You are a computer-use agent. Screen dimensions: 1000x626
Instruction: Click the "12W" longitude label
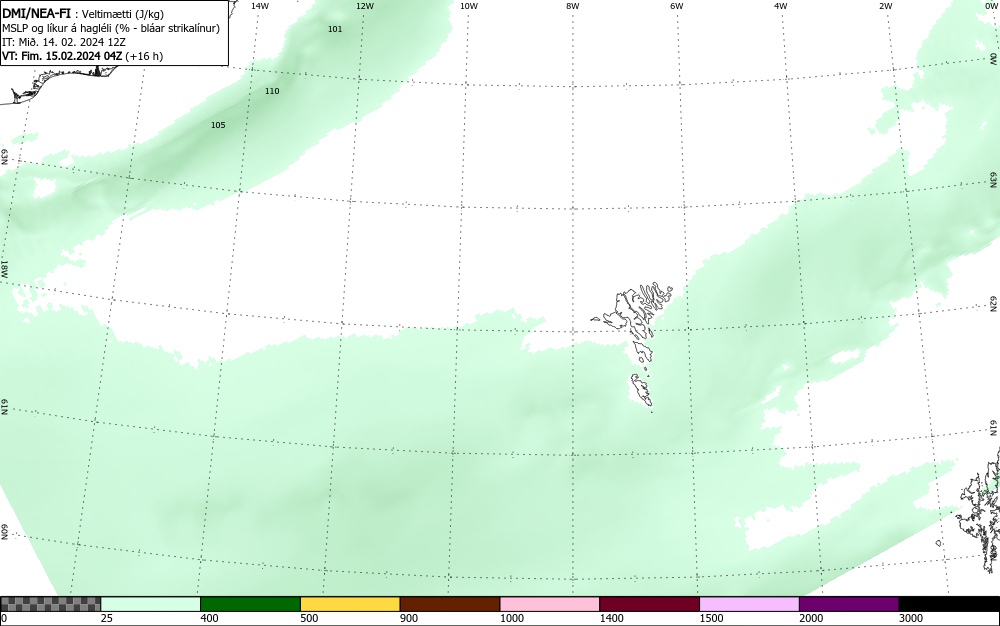365,6
